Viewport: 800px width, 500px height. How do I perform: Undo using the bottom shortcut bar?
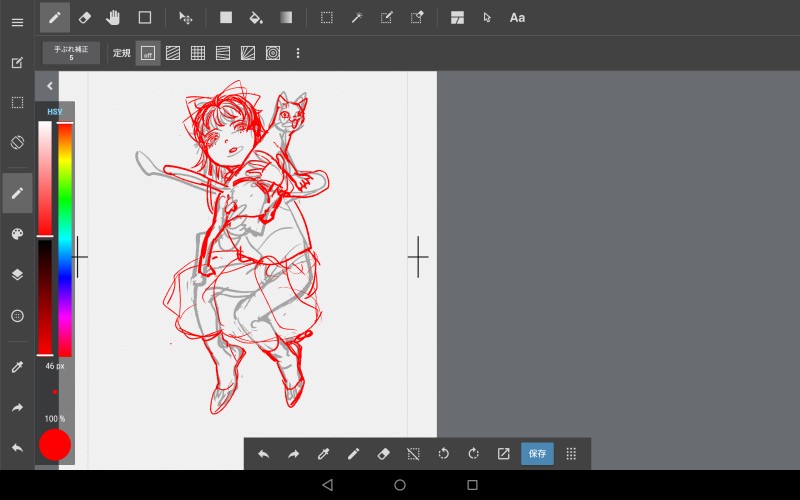click(263, 454)
